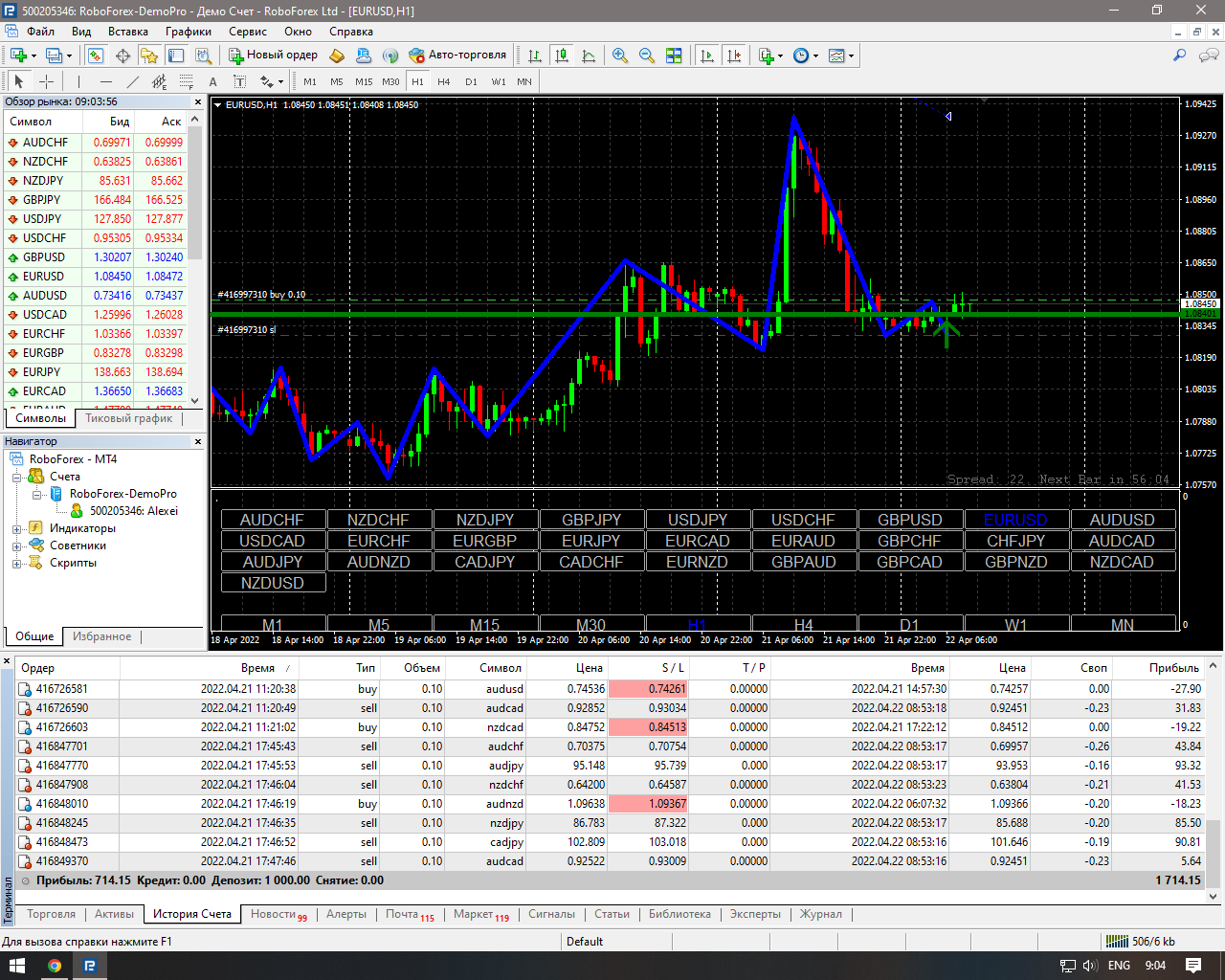Switch to the Торговля terminal tab
This screenshot has height=980, width=1225.
52,914
